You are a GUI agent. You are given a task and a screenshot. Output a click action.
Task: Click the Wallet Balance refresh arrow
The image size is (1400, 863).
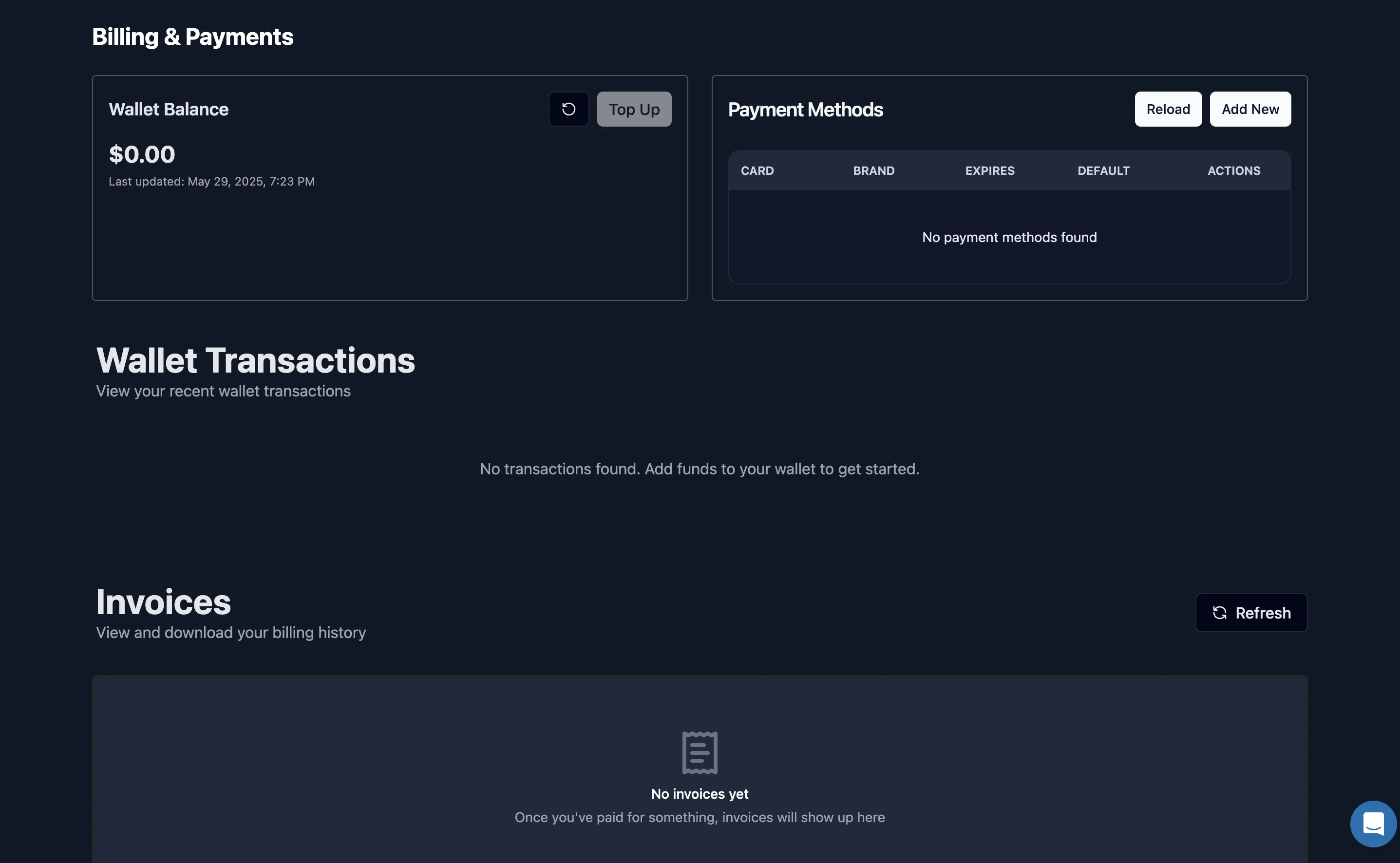coord(568,109)
